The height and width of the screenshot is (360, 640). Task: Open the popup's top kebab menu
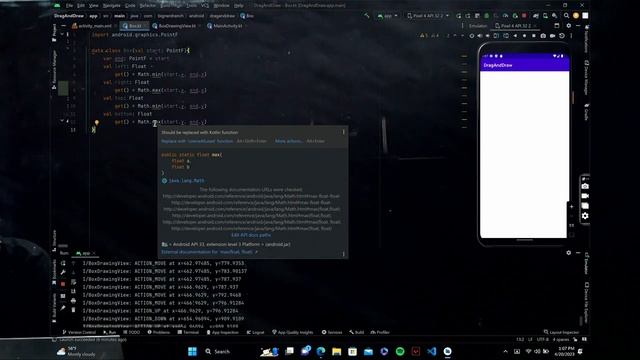[343, 132]
